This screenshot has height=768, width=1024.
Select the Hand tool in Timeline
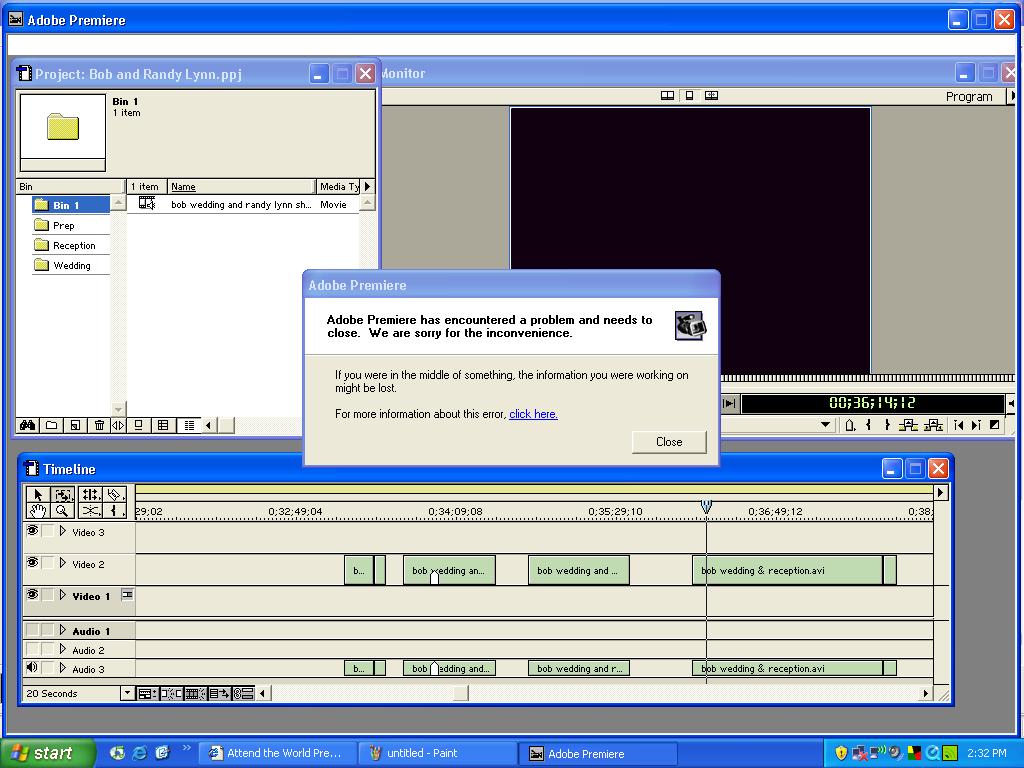38,511
